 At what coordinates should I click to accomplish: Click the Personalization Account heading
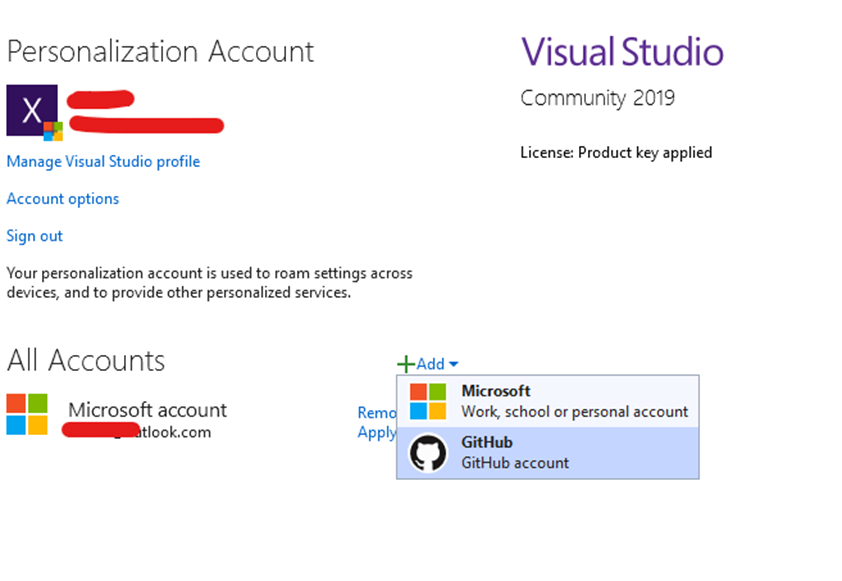[160, 52]
